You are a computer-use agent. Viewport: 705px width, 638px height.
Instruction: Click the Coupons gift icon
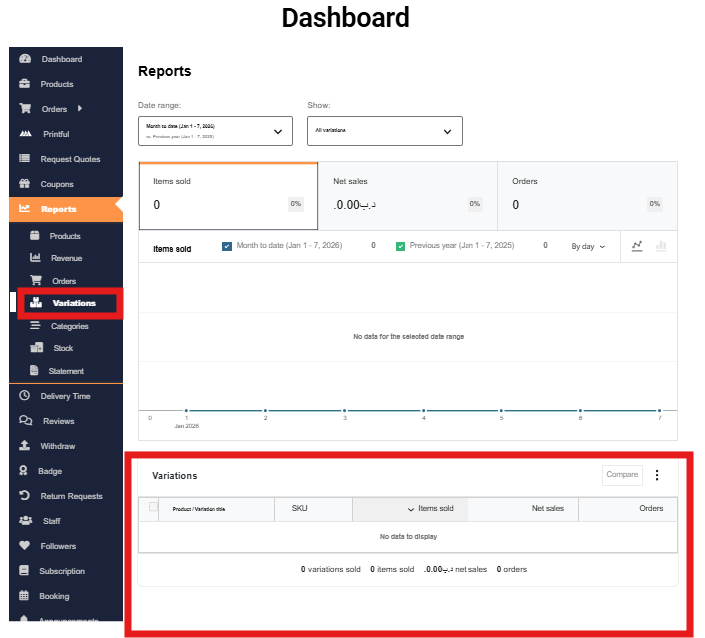pyautogui.click(x=25, y=184)
